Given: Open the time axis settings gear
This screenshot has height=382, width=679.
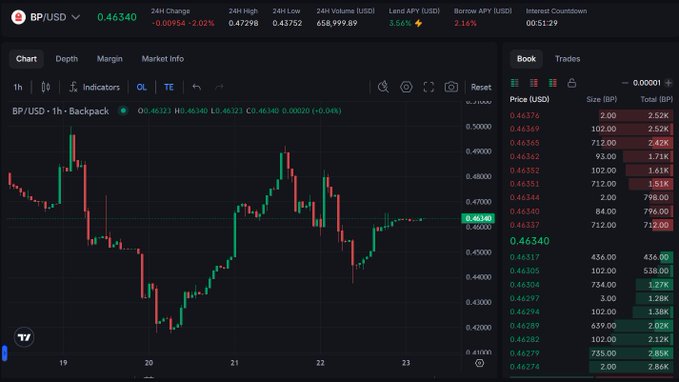Looking at the screenshot, I should [479, 363].
